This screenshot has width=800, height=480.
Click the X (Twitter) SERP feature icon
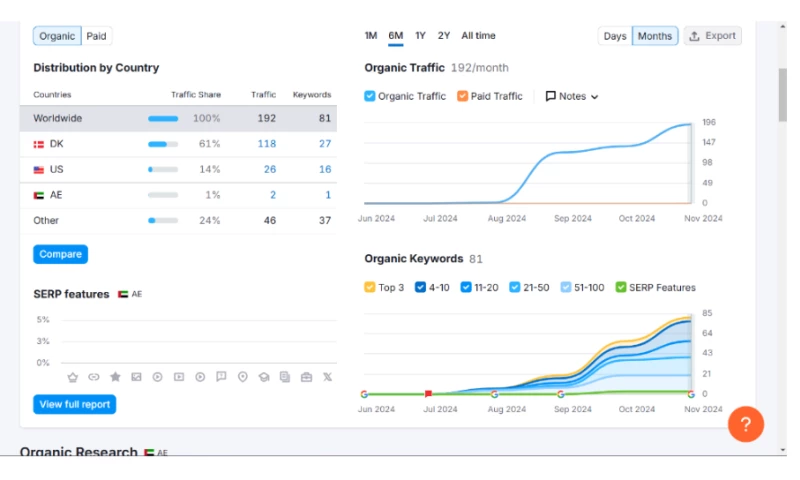(327, 377)
